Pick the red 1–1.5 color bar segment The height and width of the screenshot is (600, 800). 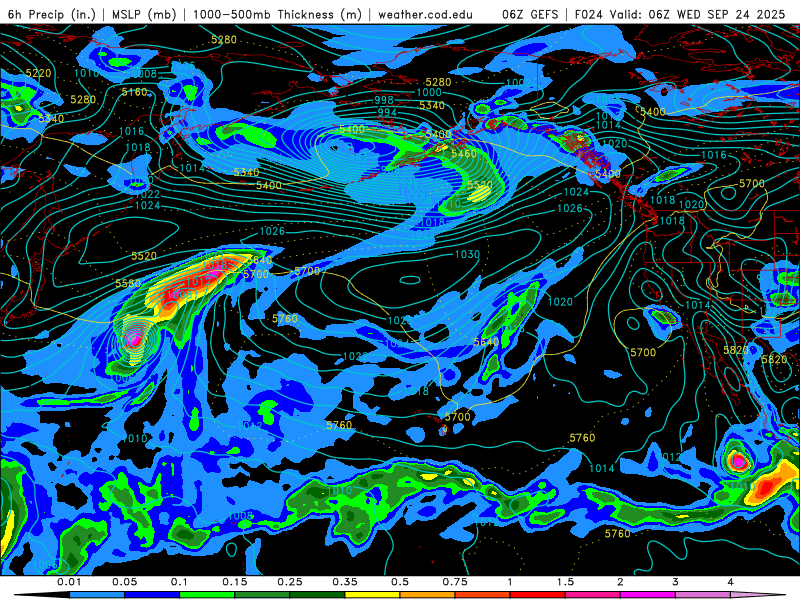(x=538, y=595)
